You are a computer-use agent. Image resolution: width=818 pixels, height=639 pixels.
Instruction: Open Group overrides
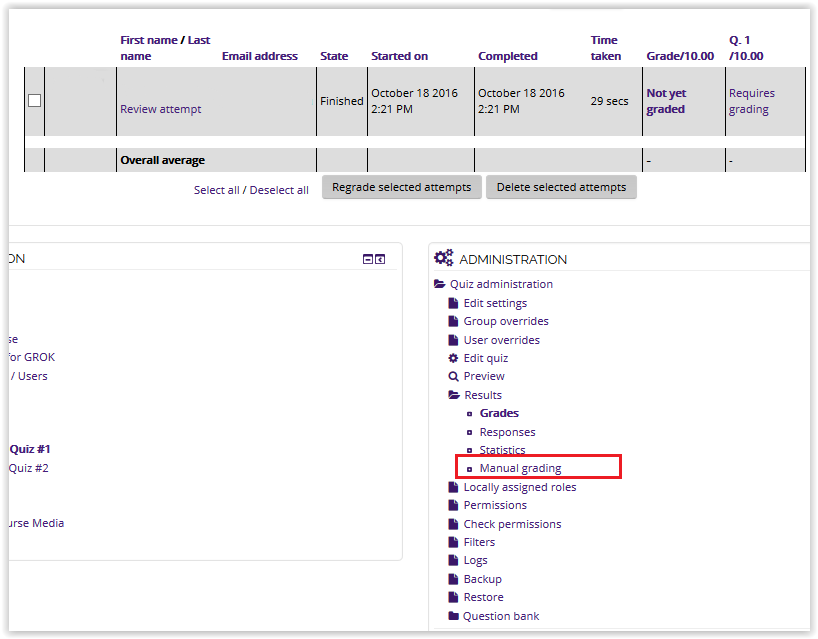tap(506, 321)
